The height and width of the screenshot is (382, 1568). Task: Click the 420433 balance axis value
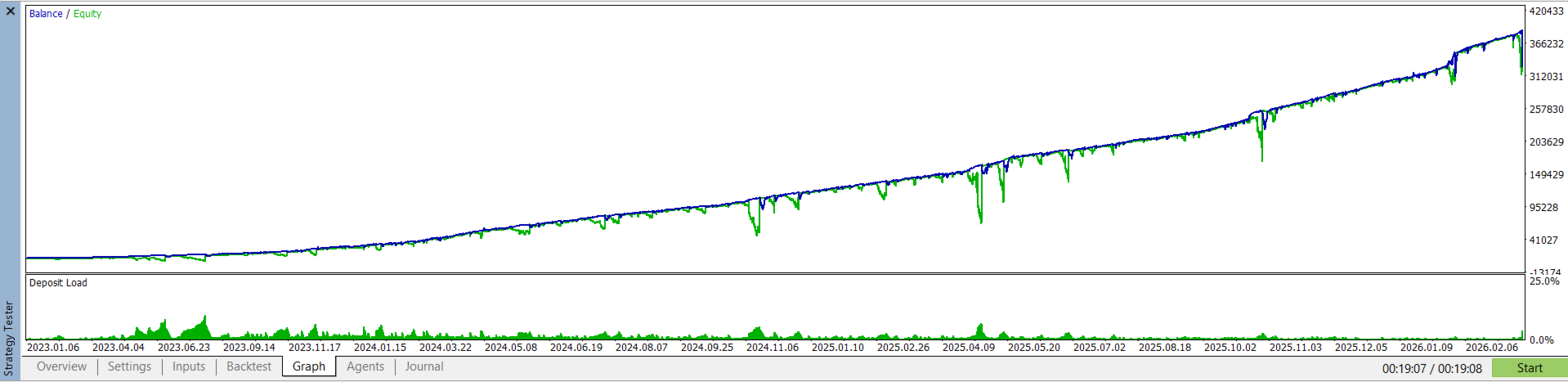(x=1546, y=11)
